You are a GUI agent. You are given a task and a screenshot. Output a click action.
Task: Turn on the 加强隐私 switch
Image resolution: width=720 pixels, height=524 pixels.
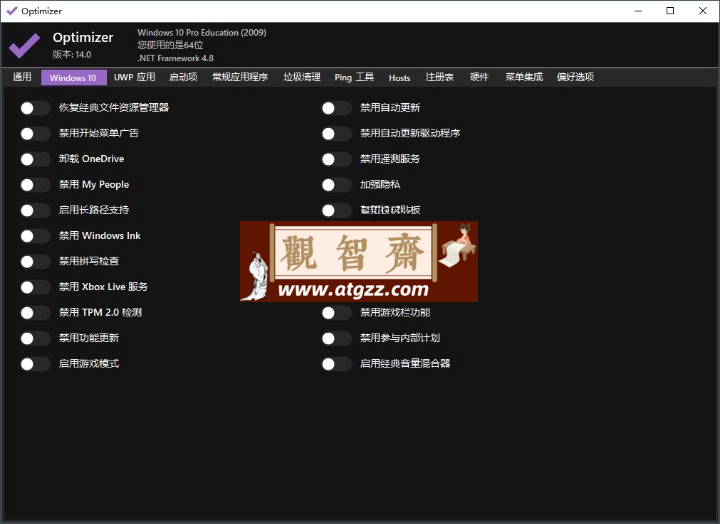coord(337,185)
